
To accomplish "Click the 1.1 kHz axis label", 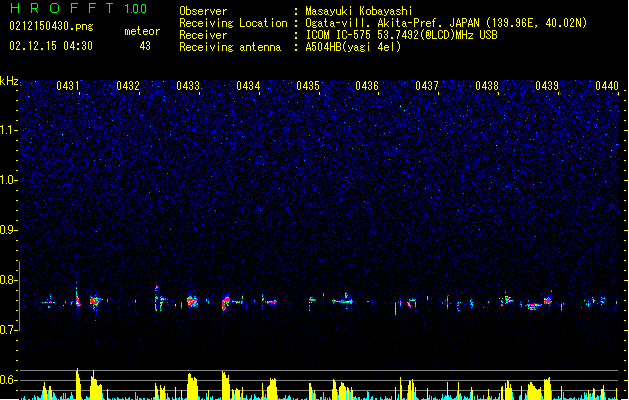I will pyautogui.click(x=8, y=130).
